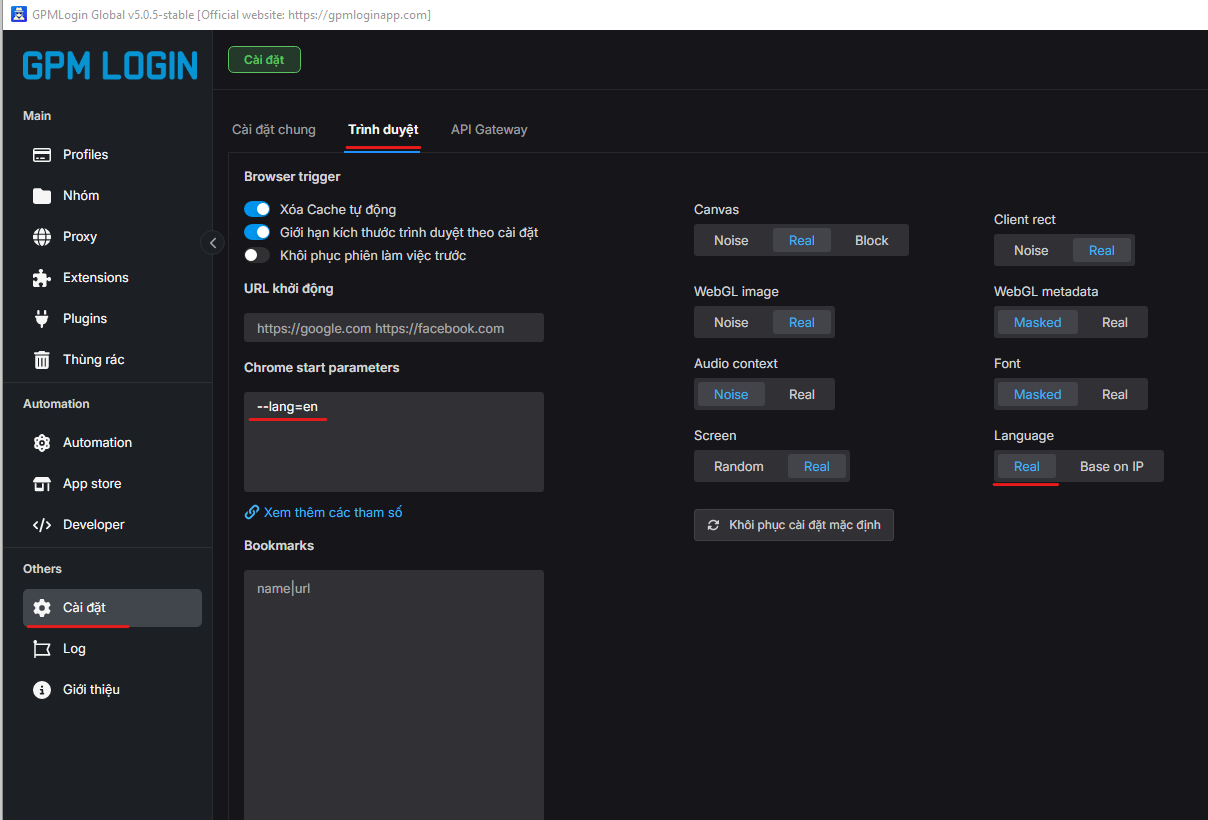Click the Developer code brackets icon
Viewport: 1208px width, 820px height.
pos(42,525)
